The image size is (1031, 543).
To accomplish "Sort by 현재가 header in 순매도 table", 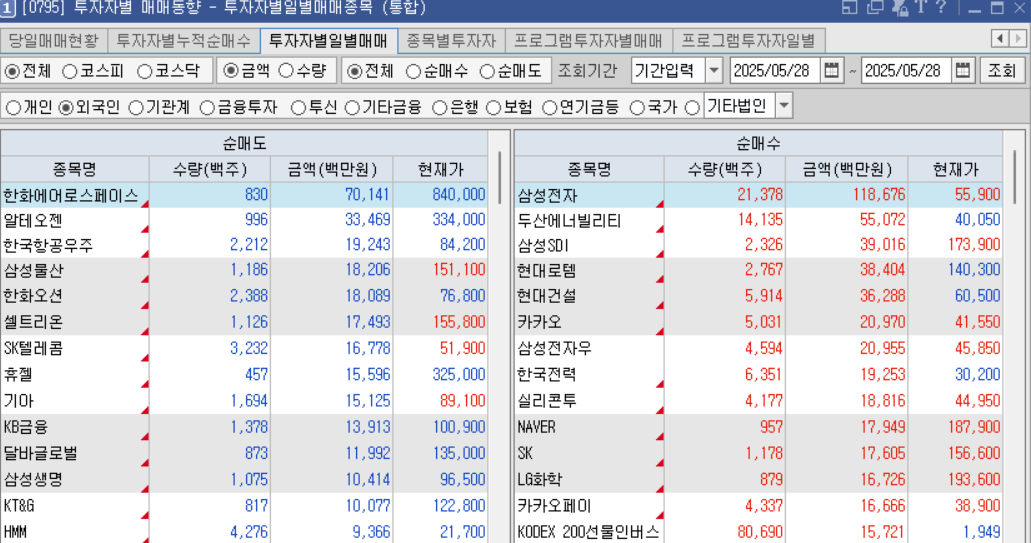I will [x=441, y=170].
